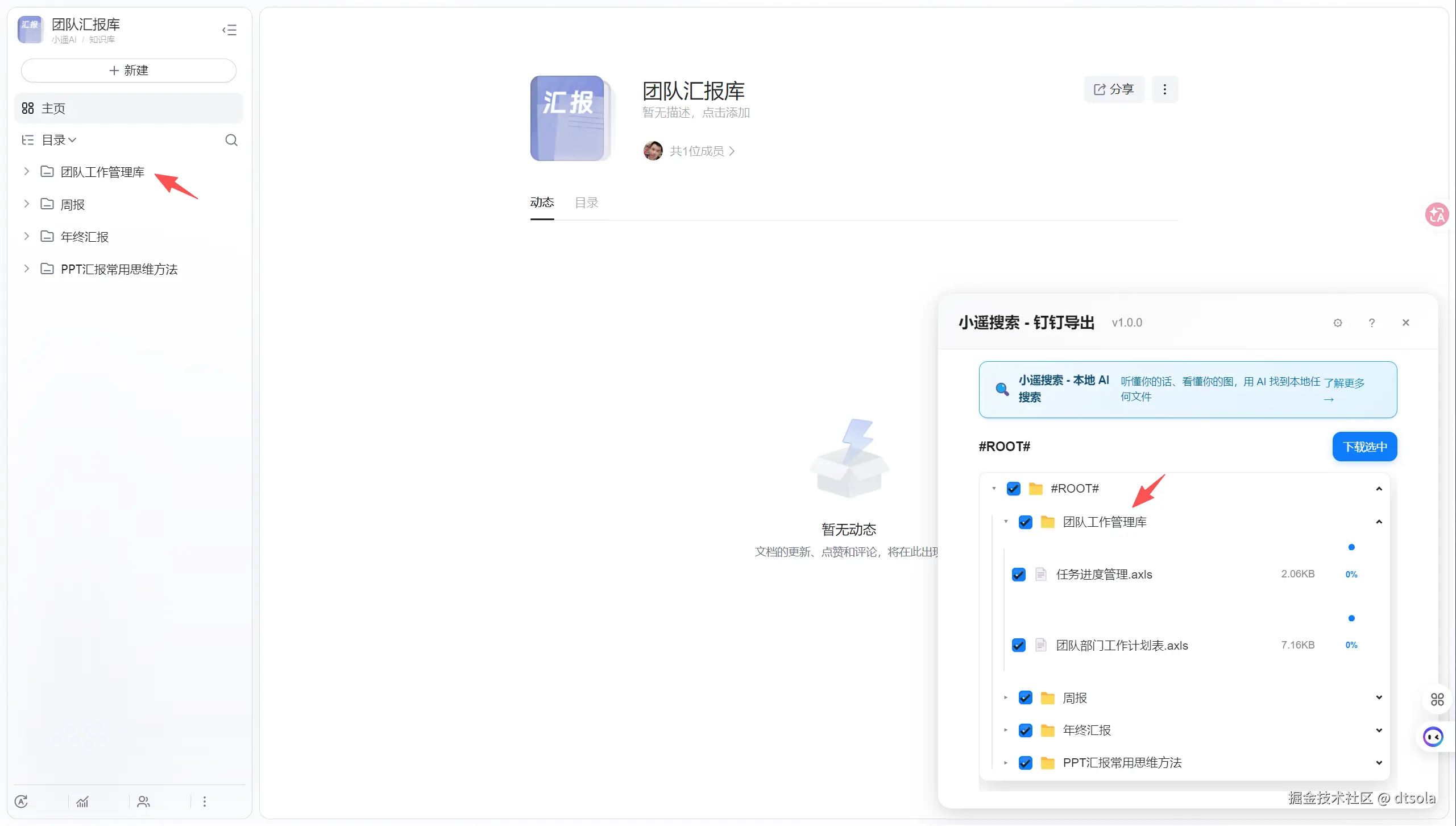Screen dimensions: 1456x826
Task: Open settings gear in 钉钉导出 panel
Action: click(1337, 323)
